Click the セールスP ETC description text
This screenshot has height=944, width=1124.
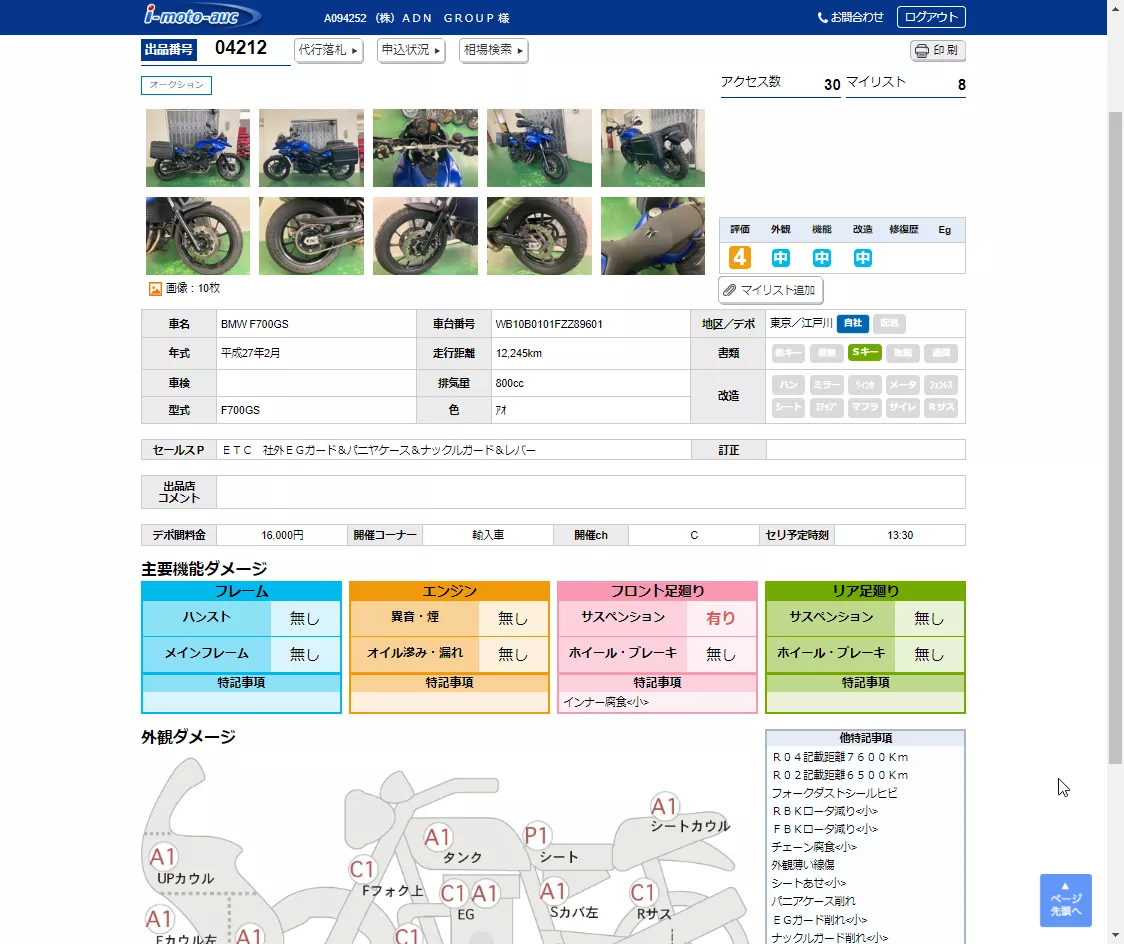(379, 450)
